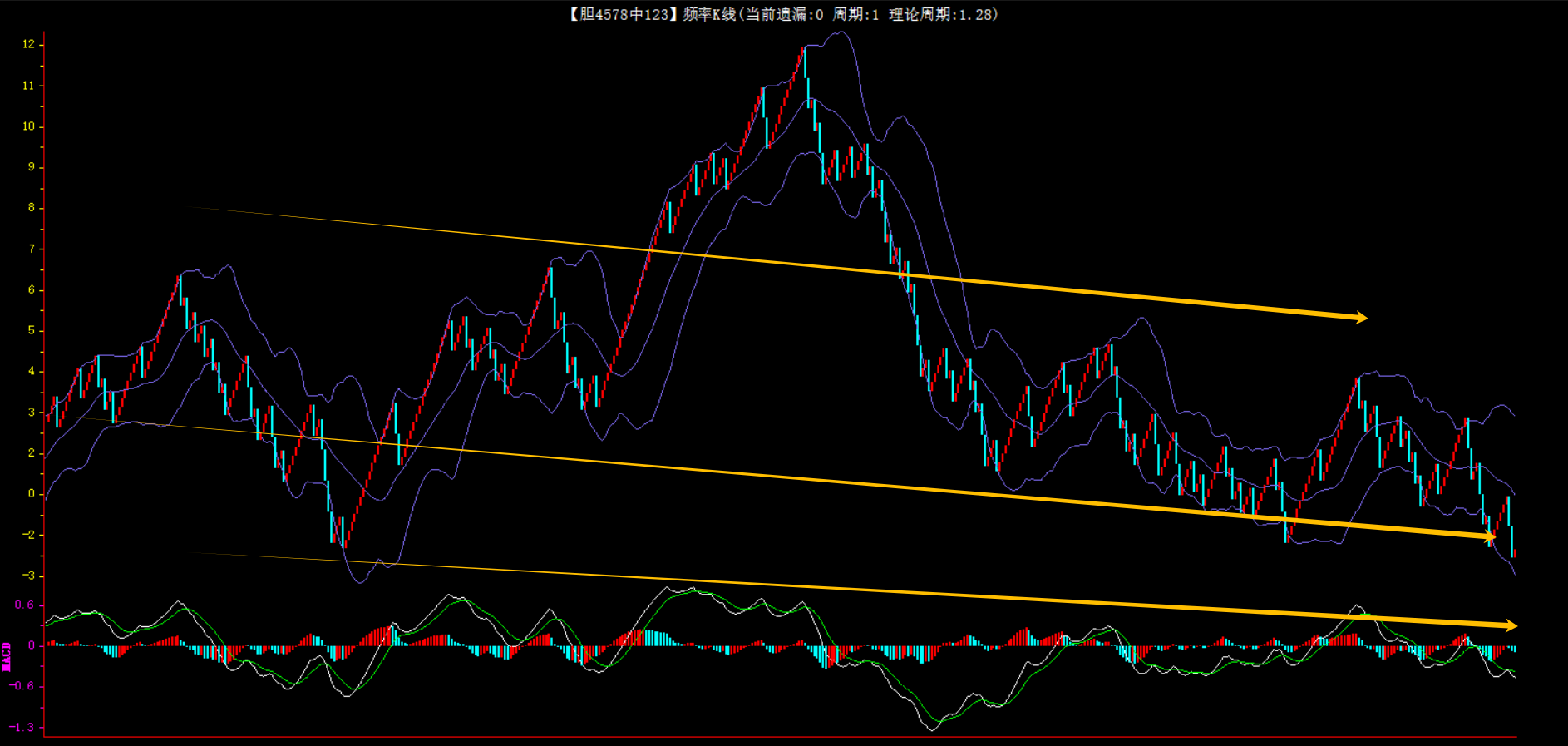Click the magenta MACD indicator label
The image size is (1568, 746).
click(7, 656)
